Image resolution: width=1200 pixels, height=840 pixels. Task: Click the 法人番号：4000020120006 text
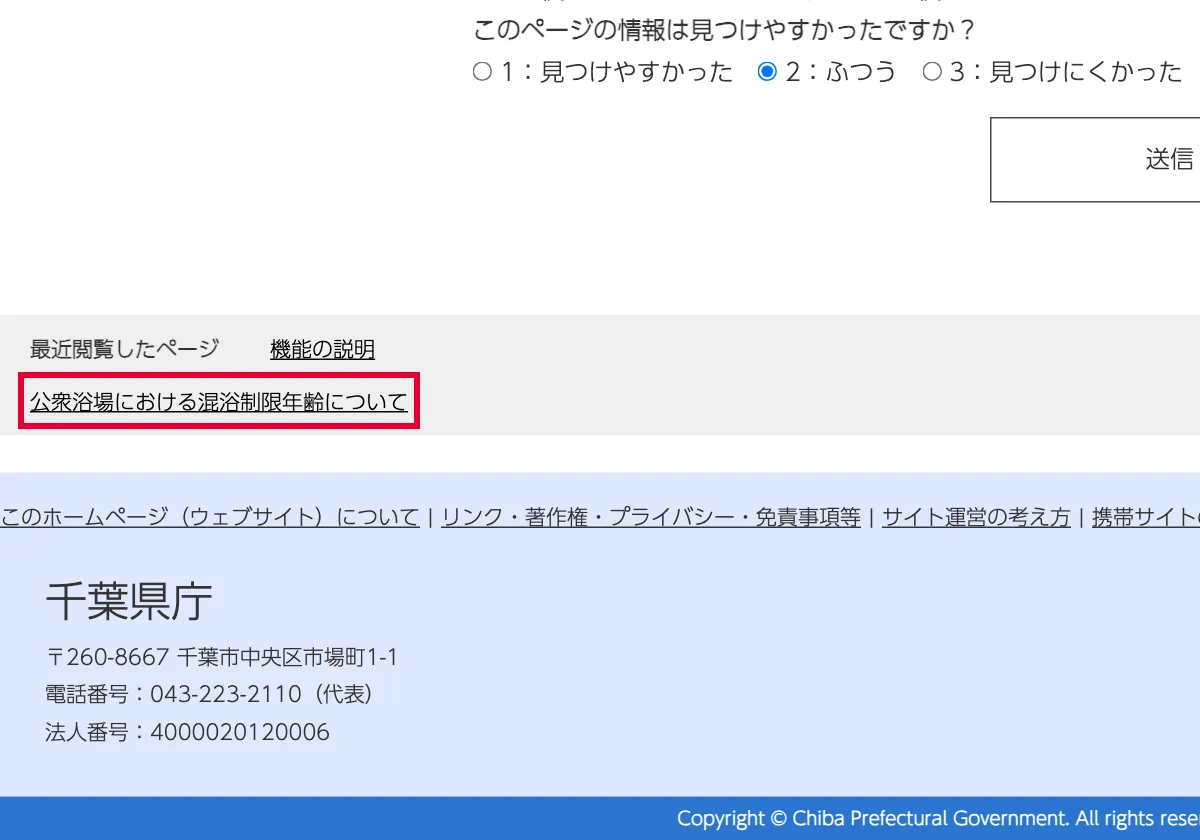click(x=187, y=732)
